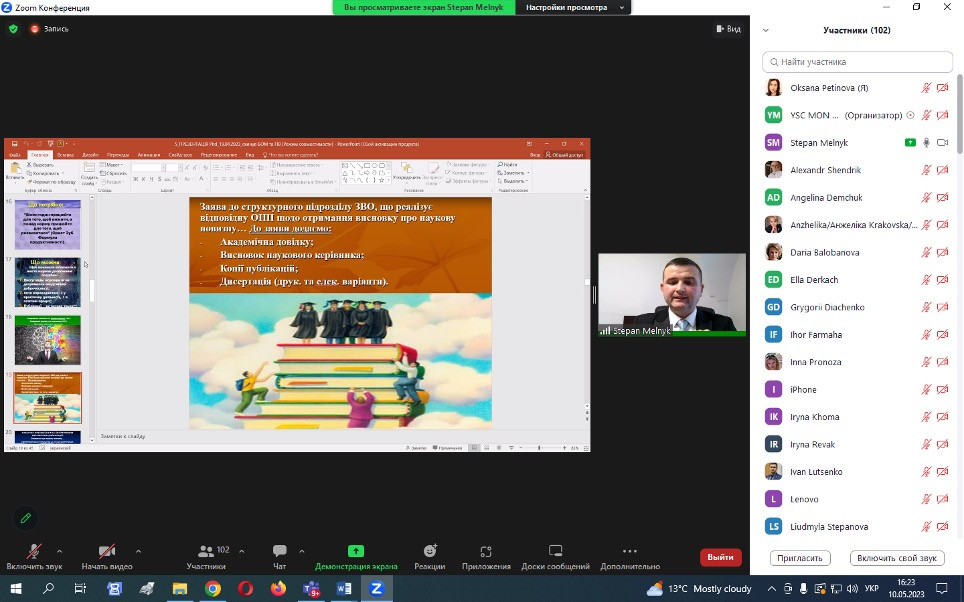
Task: Click the muted mic icon for Inna Pronoza
Action: click(926, 362)
